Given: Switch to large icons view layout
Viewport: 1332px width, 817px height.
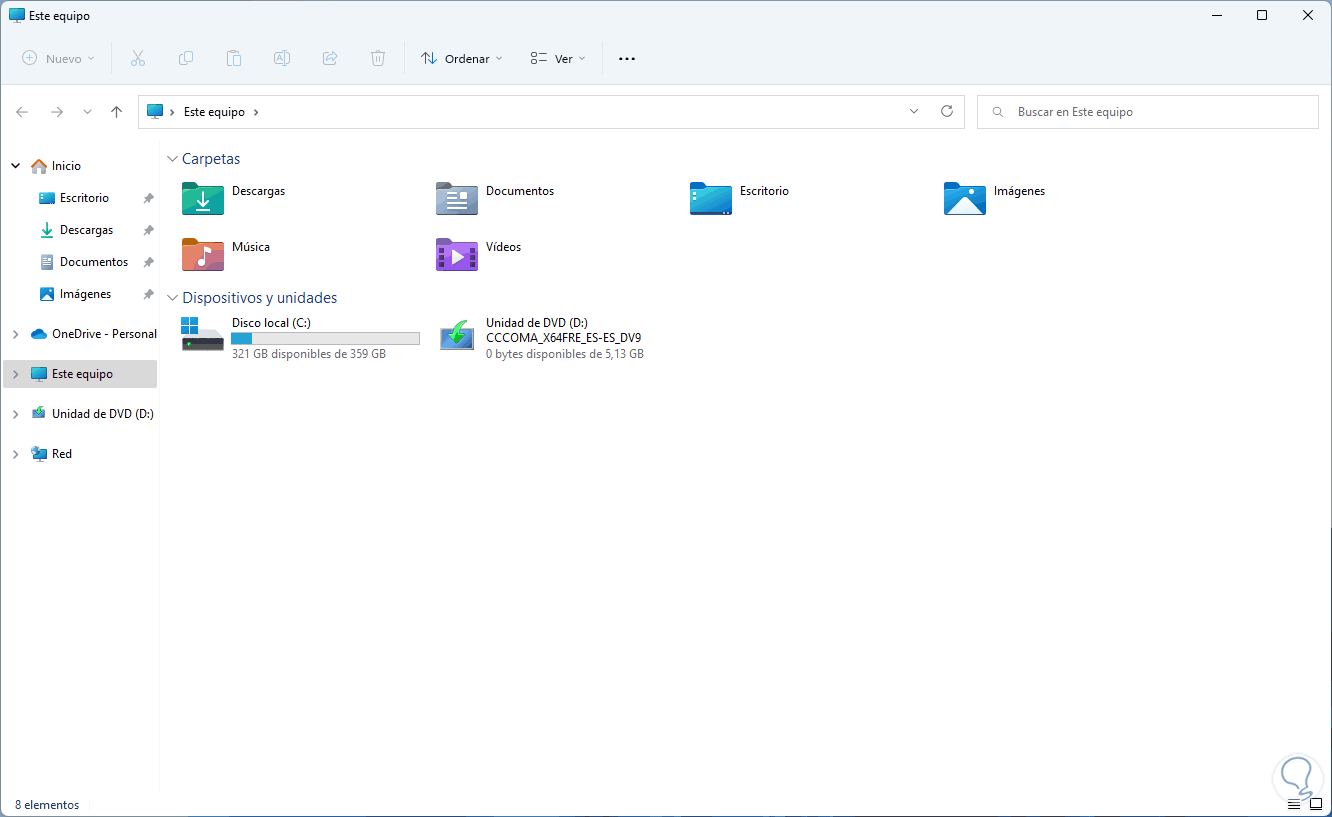Looking at the screenshot, I should tap(1316, 804).
